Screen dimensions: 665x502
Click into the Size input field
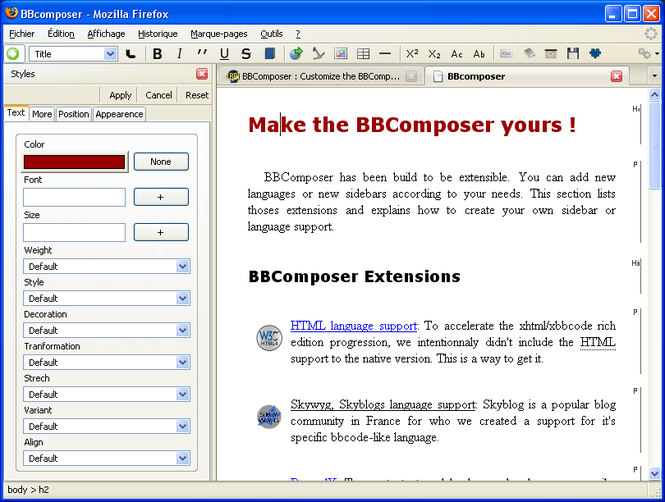[74, 232]
